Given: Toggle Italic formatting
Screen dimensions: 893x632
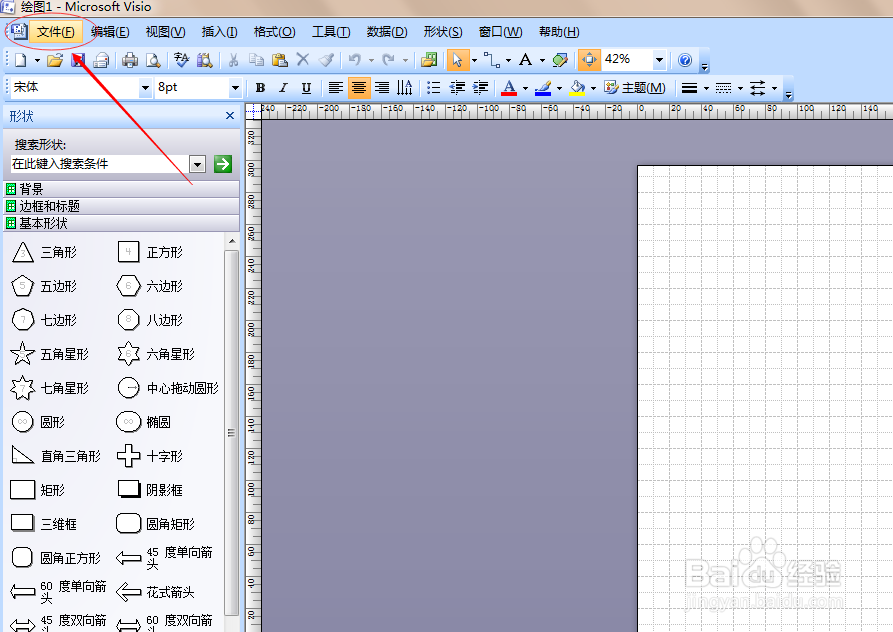Looking at the screenshot, I should click(283, 88).
